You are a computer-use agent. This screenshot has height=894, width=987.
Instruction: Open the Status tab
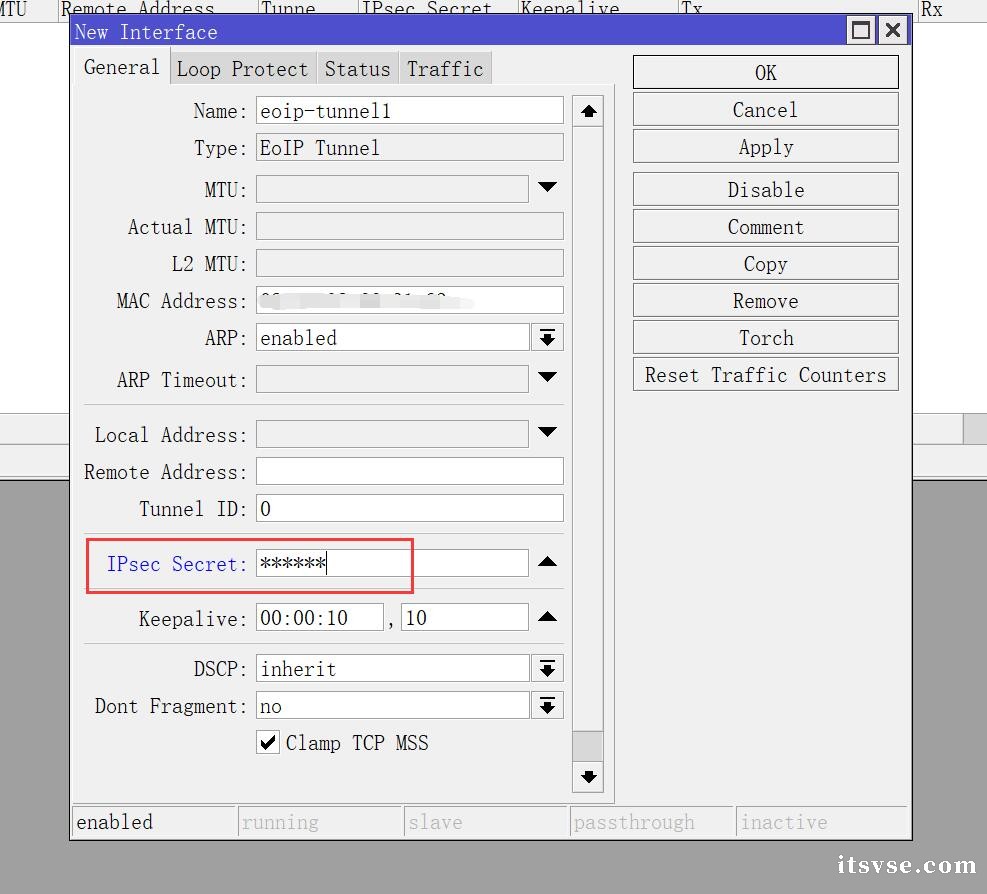(357, 69)
